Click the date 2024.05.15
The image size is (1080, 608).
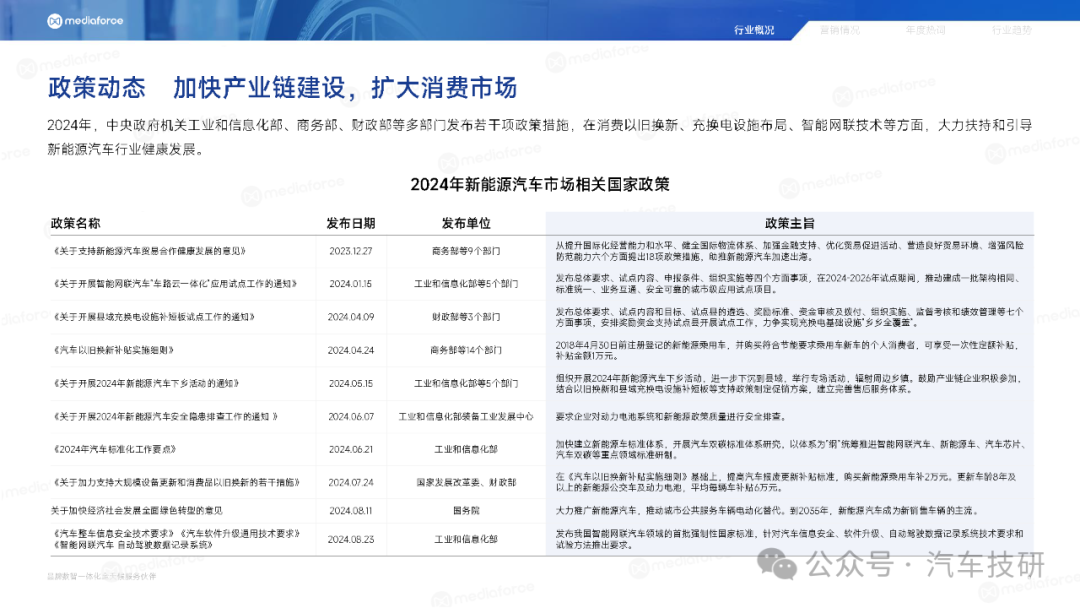[351, 383]
